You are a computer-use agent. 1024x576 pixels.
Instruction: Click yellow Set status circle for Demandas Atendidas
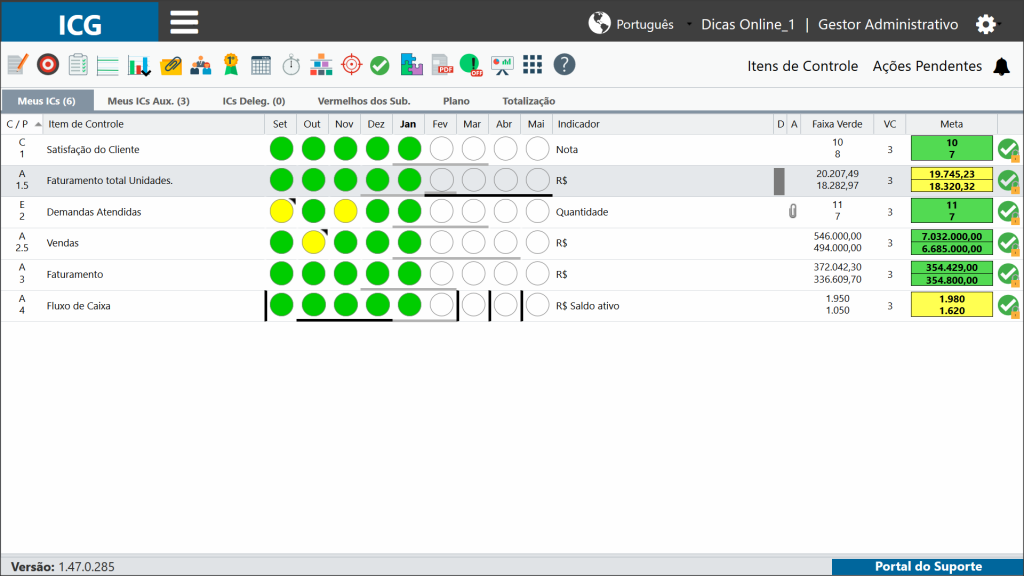point(281,212)
